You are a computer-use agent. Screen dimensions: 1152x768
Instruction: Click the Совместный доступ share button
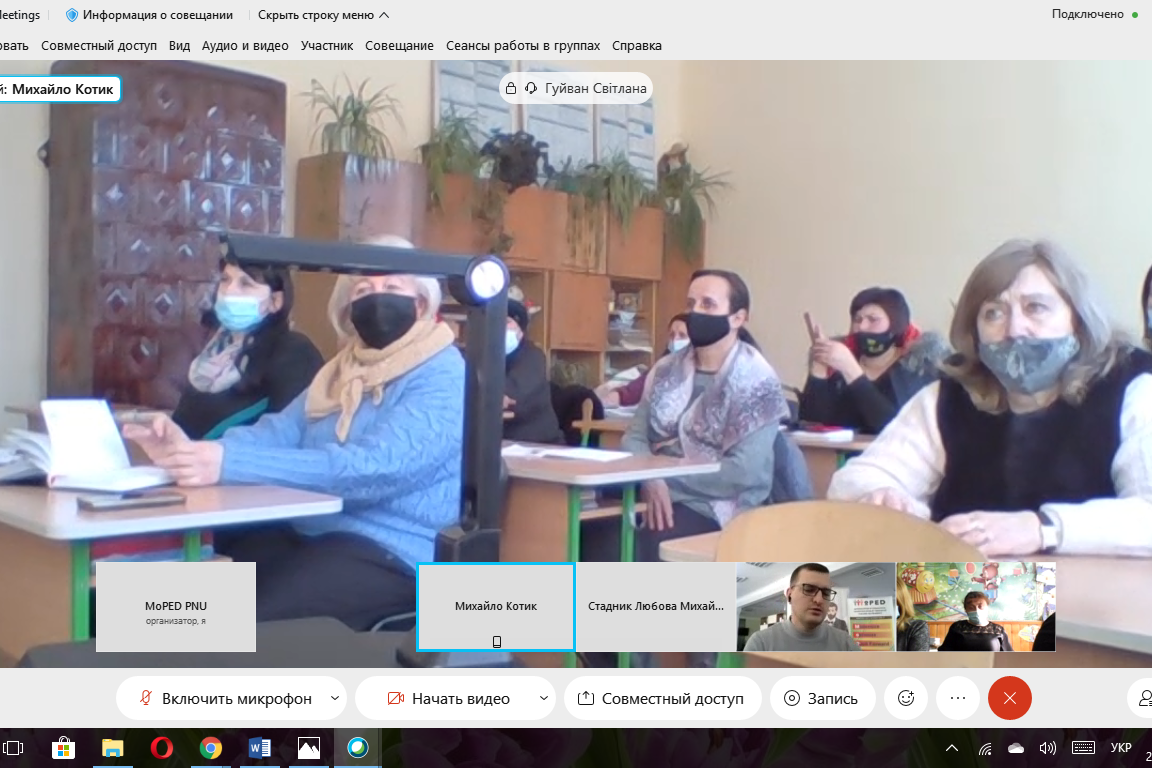pos(661,698)
